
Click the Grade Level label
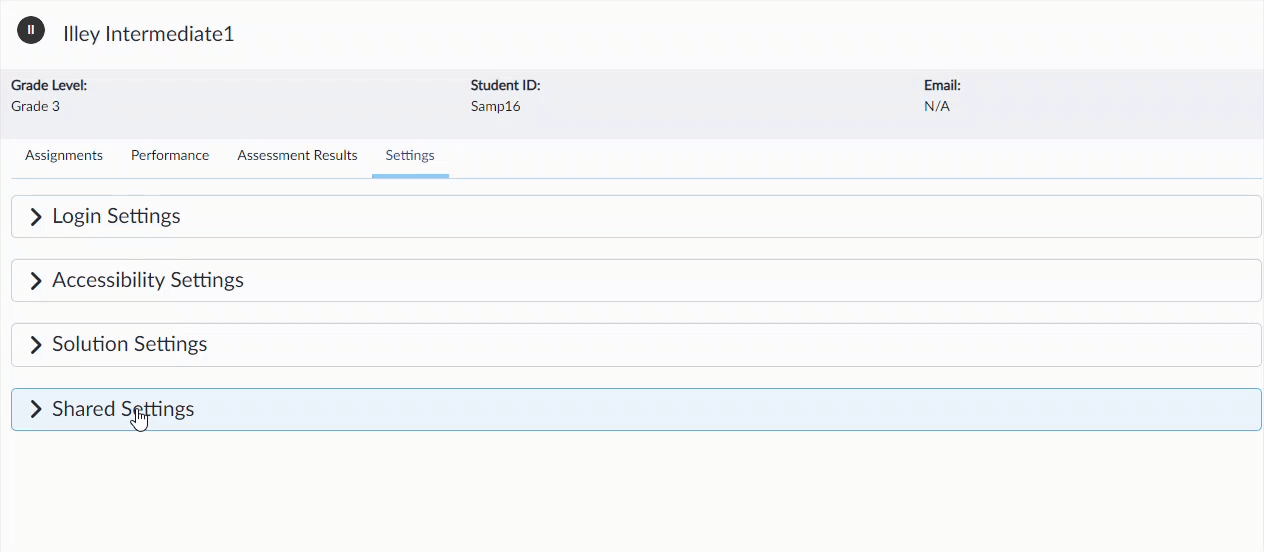tap(49, 86)
